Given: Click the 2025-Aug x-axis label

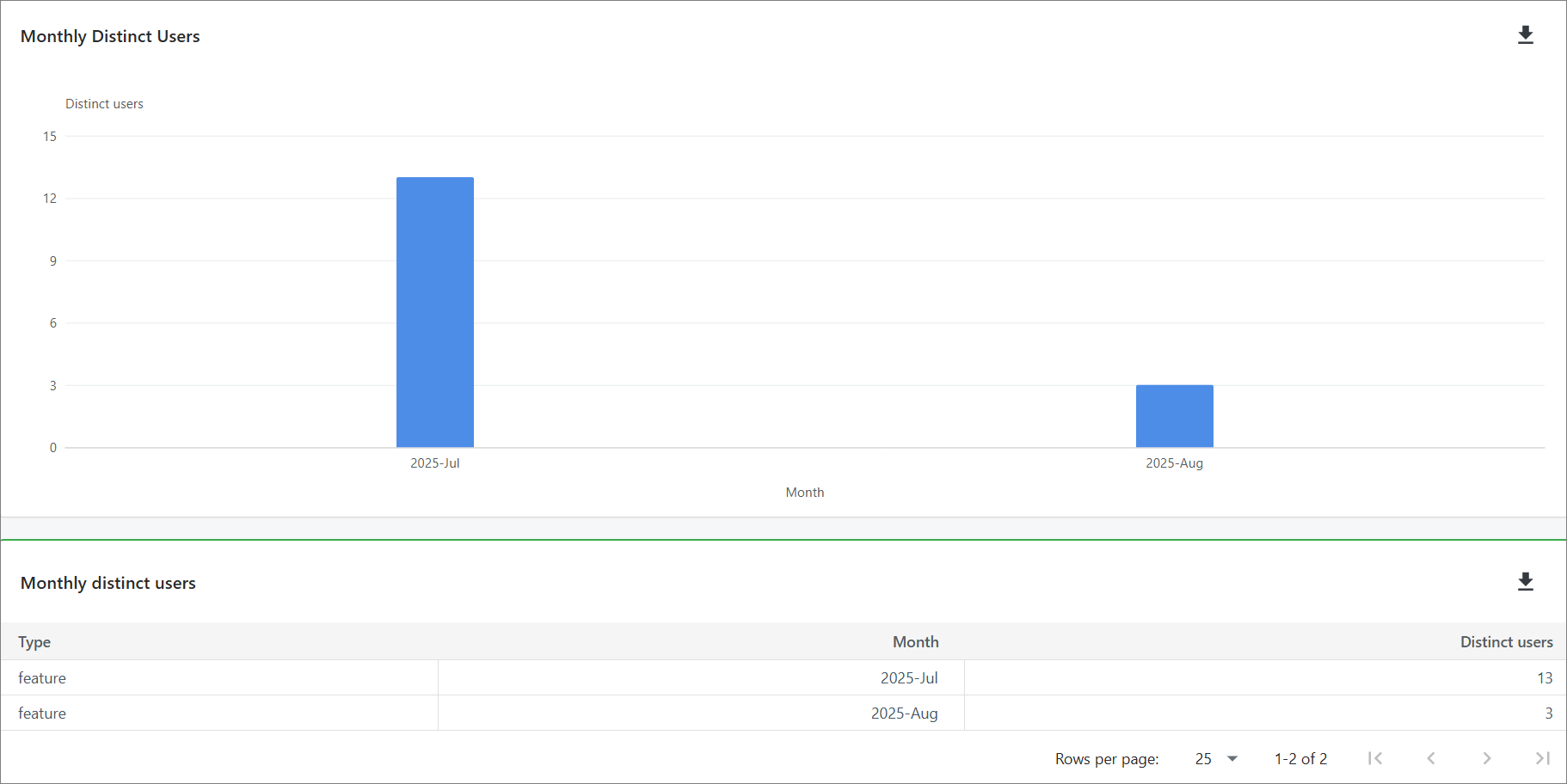Looking at the screenshot, I should pos(1175,463).
